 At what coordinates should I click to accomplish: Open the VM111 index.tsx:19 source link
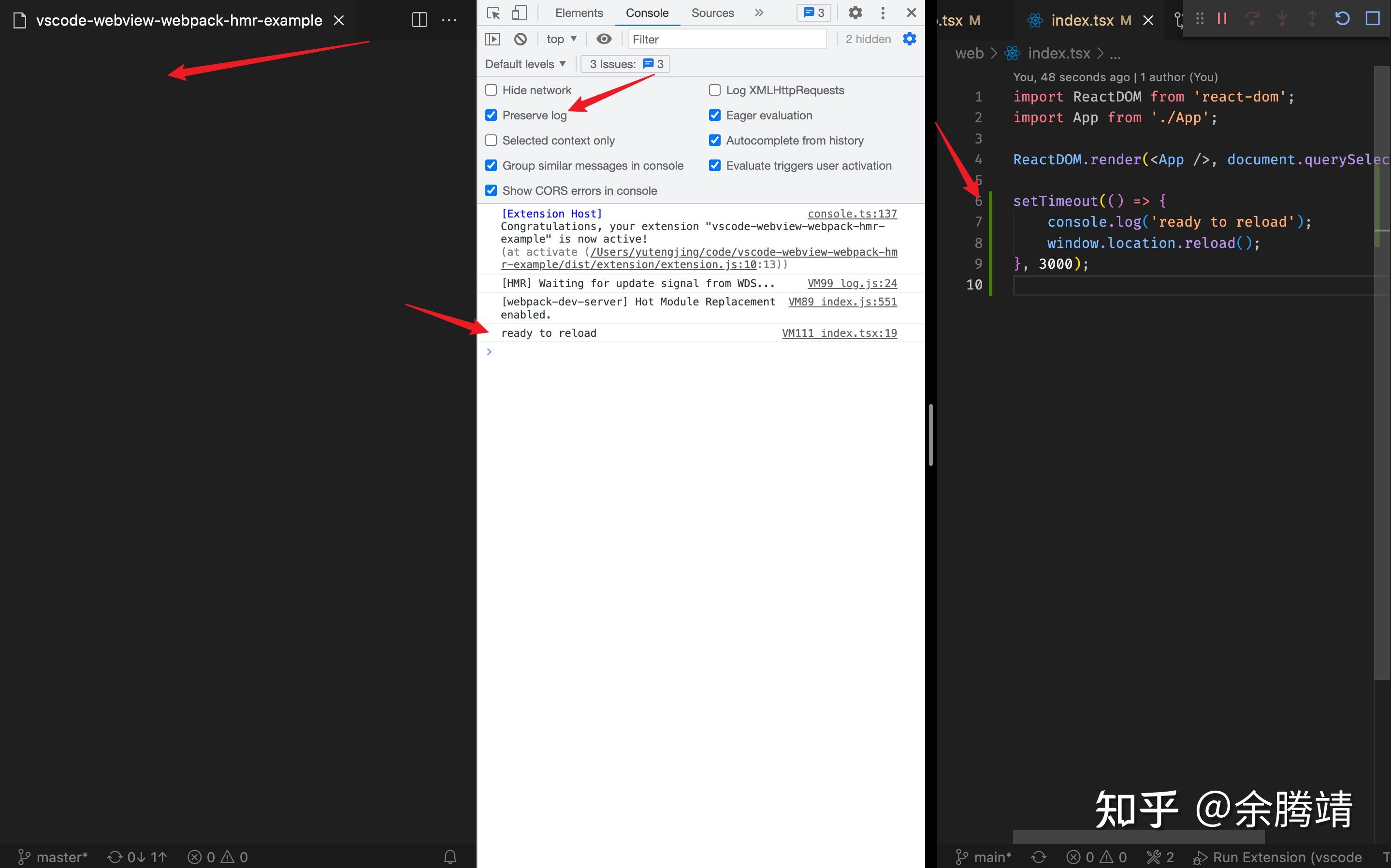[840, 333]
